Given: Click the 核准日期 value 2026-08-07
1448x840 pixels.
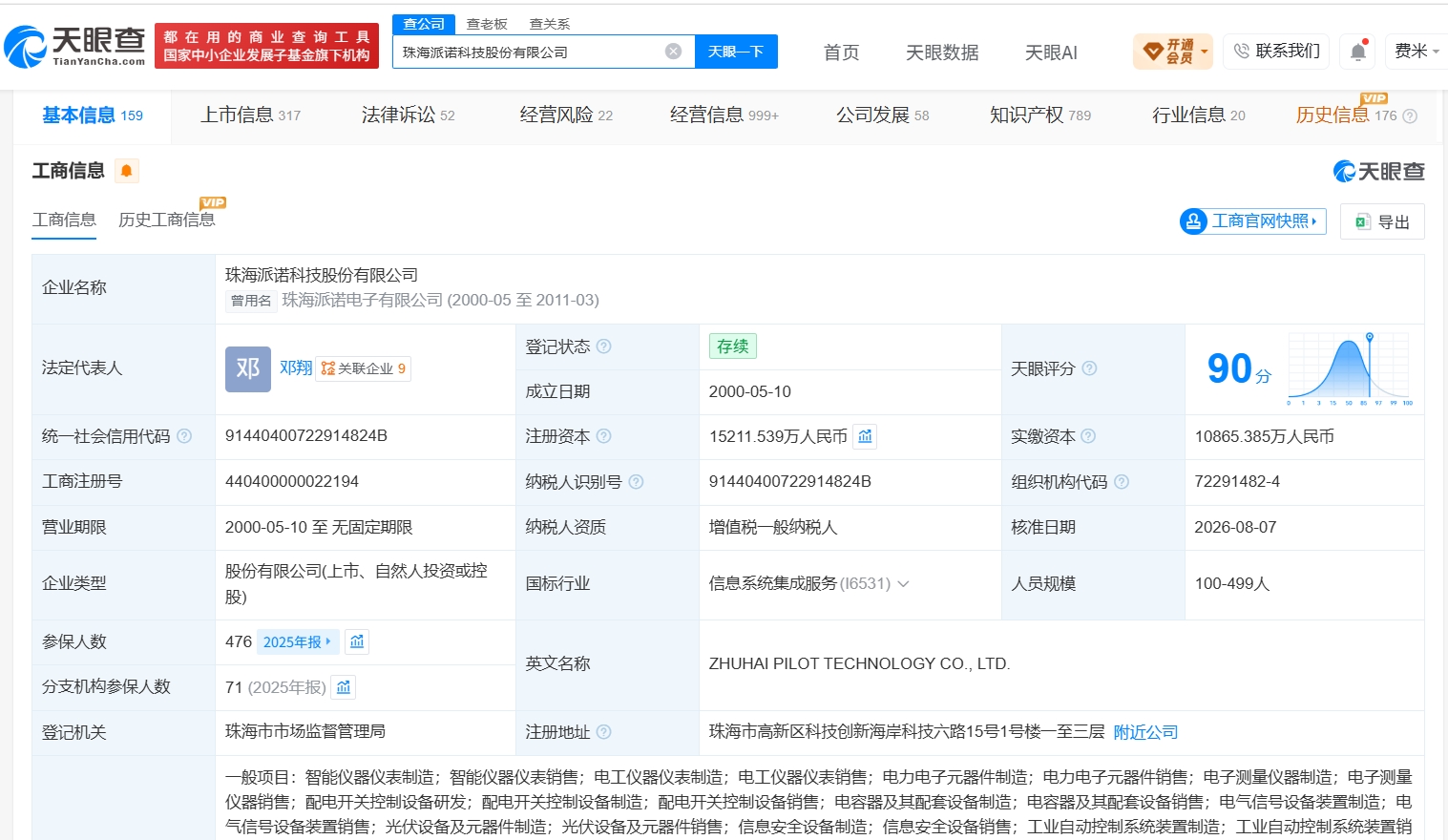Looking at the screenshot, I should point(1236,528).
